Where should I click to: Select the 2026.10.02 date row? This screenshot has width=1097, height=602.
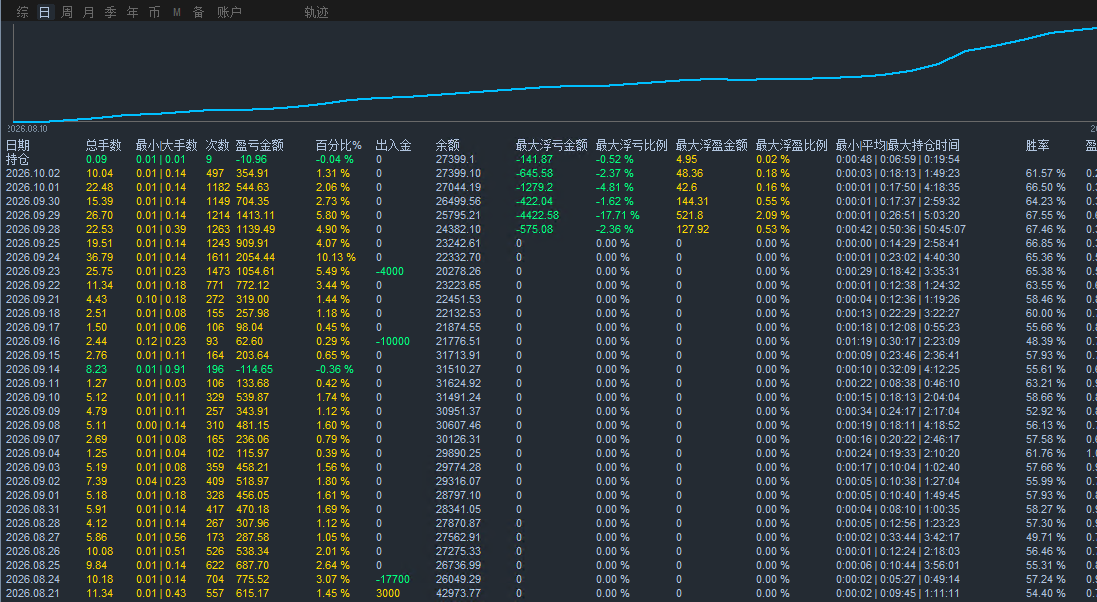click(x=33, y=174)
